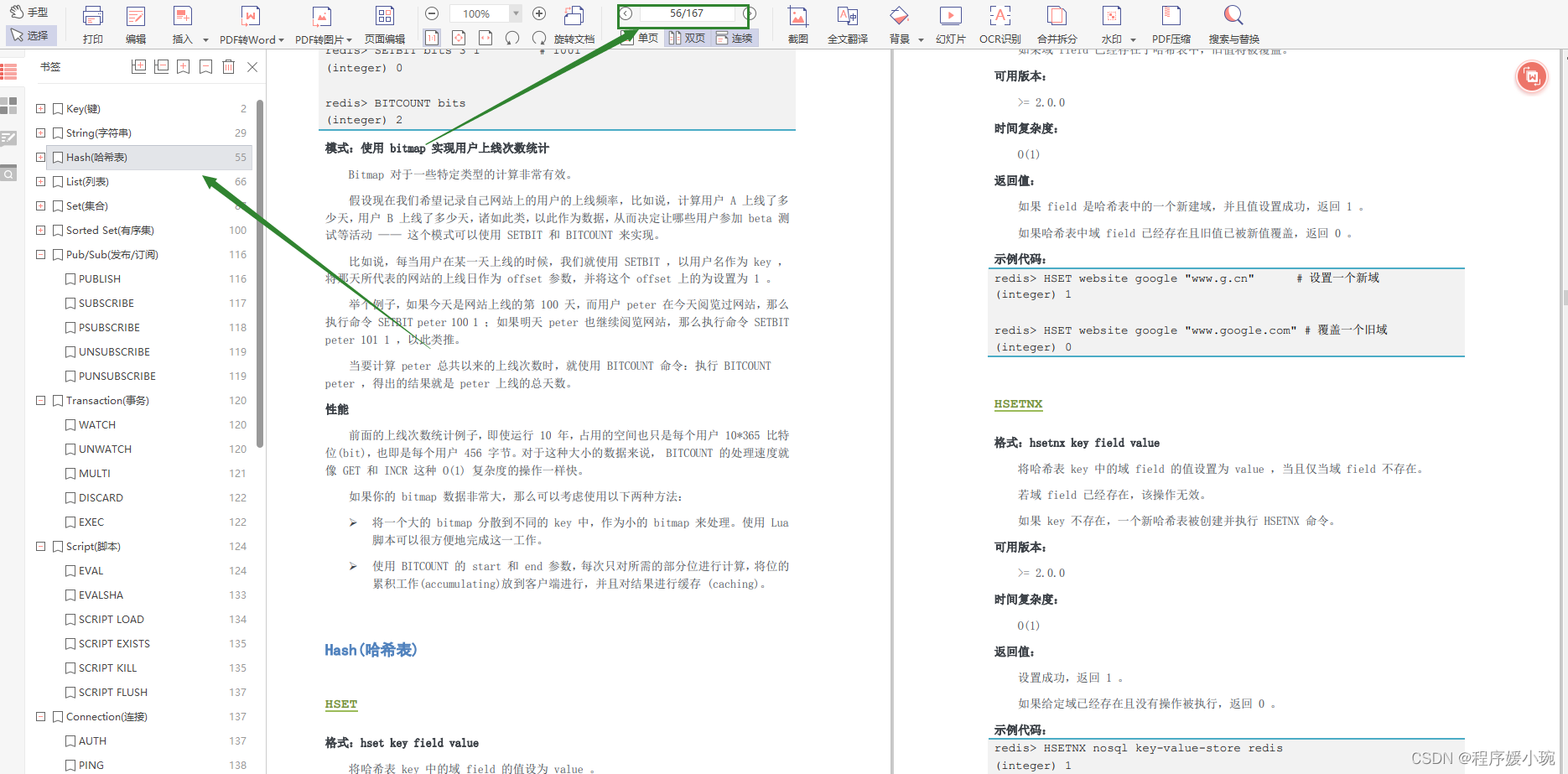Expand the Key(键) bookmark node
Screen dimensions: 1568x774
coord(40,109)
